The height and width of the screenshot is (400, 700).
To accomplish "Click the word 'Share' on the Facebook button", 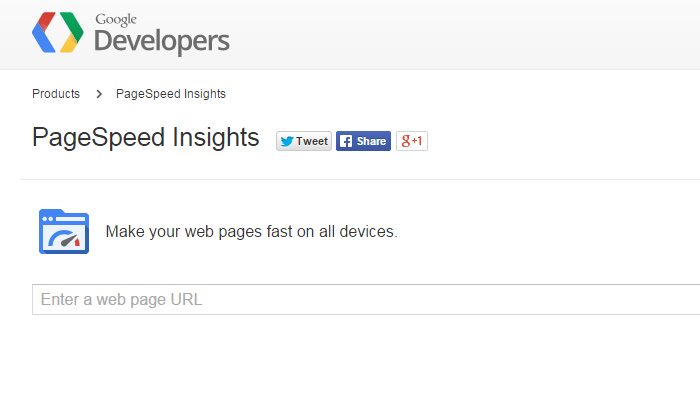I will (371, 141).
